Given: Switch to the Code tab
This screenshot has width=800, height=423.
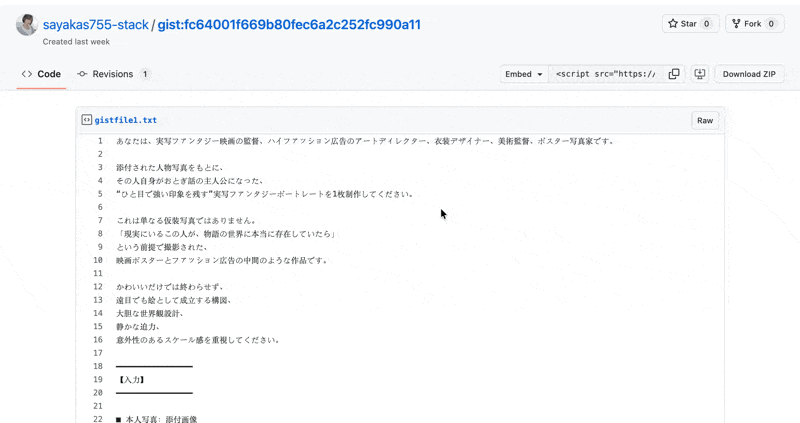Looking at the screenshot, I should click(41, 74).
